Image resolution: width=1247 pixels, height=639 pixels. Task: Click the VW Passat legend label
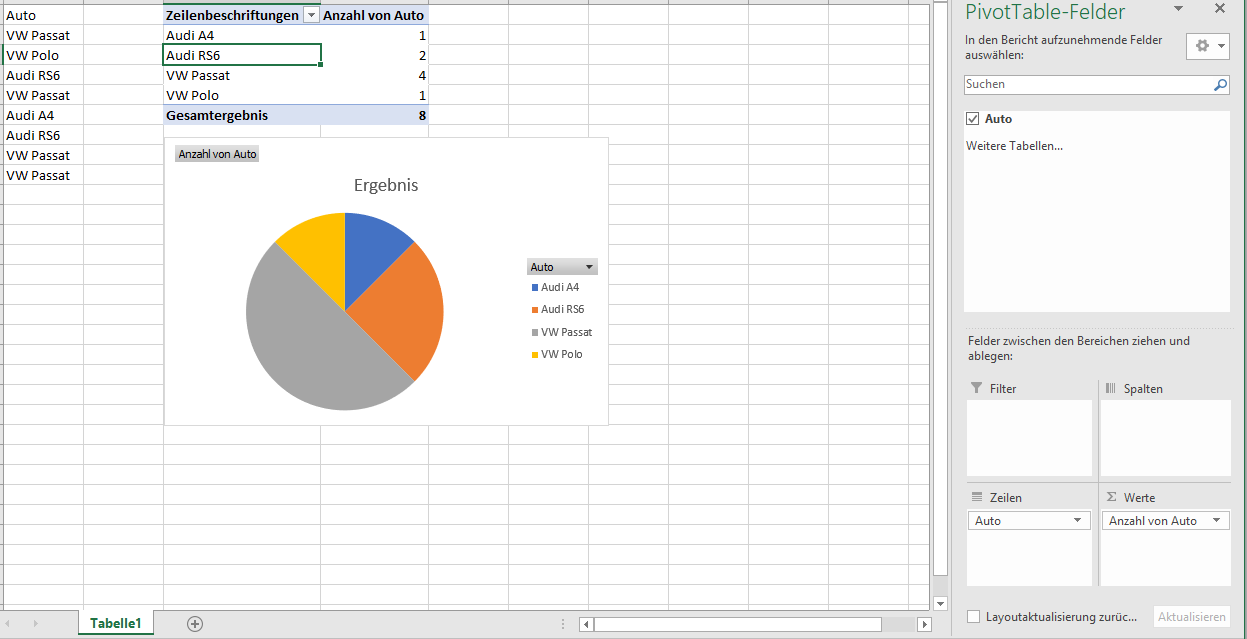[567, 332]
